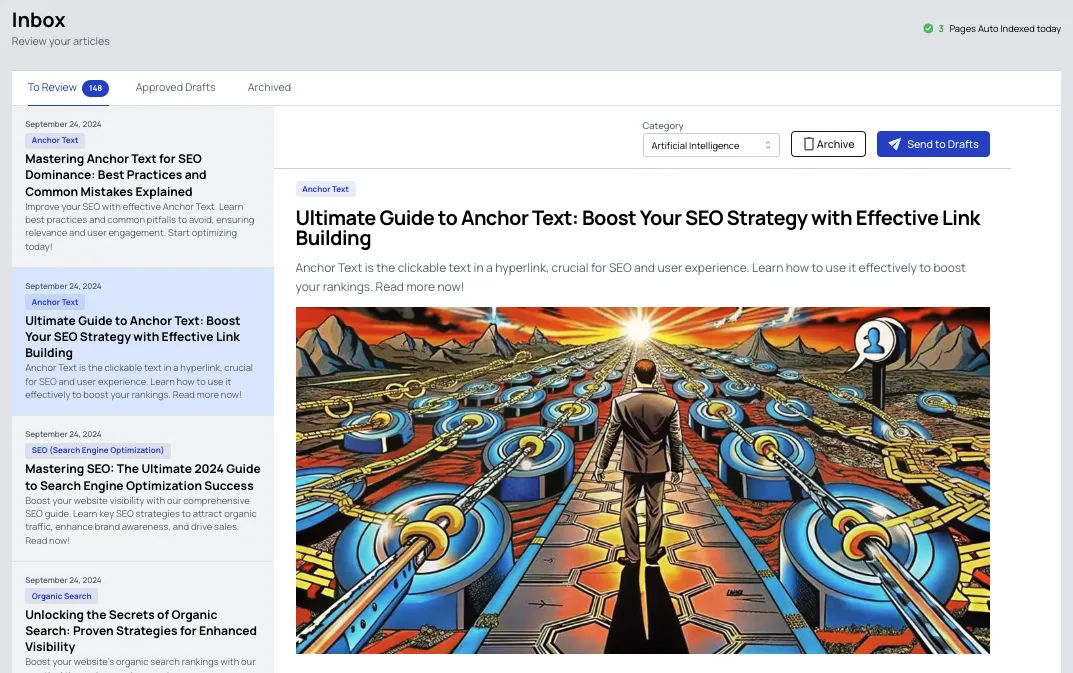Click the Inbox page heading

point(38,20)
